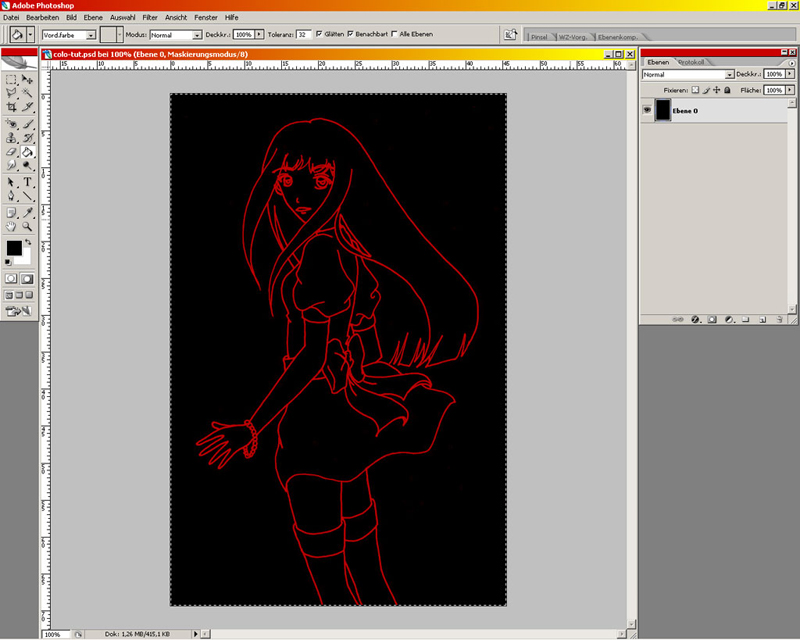Select the Type tool

click(x=28, y=182)
